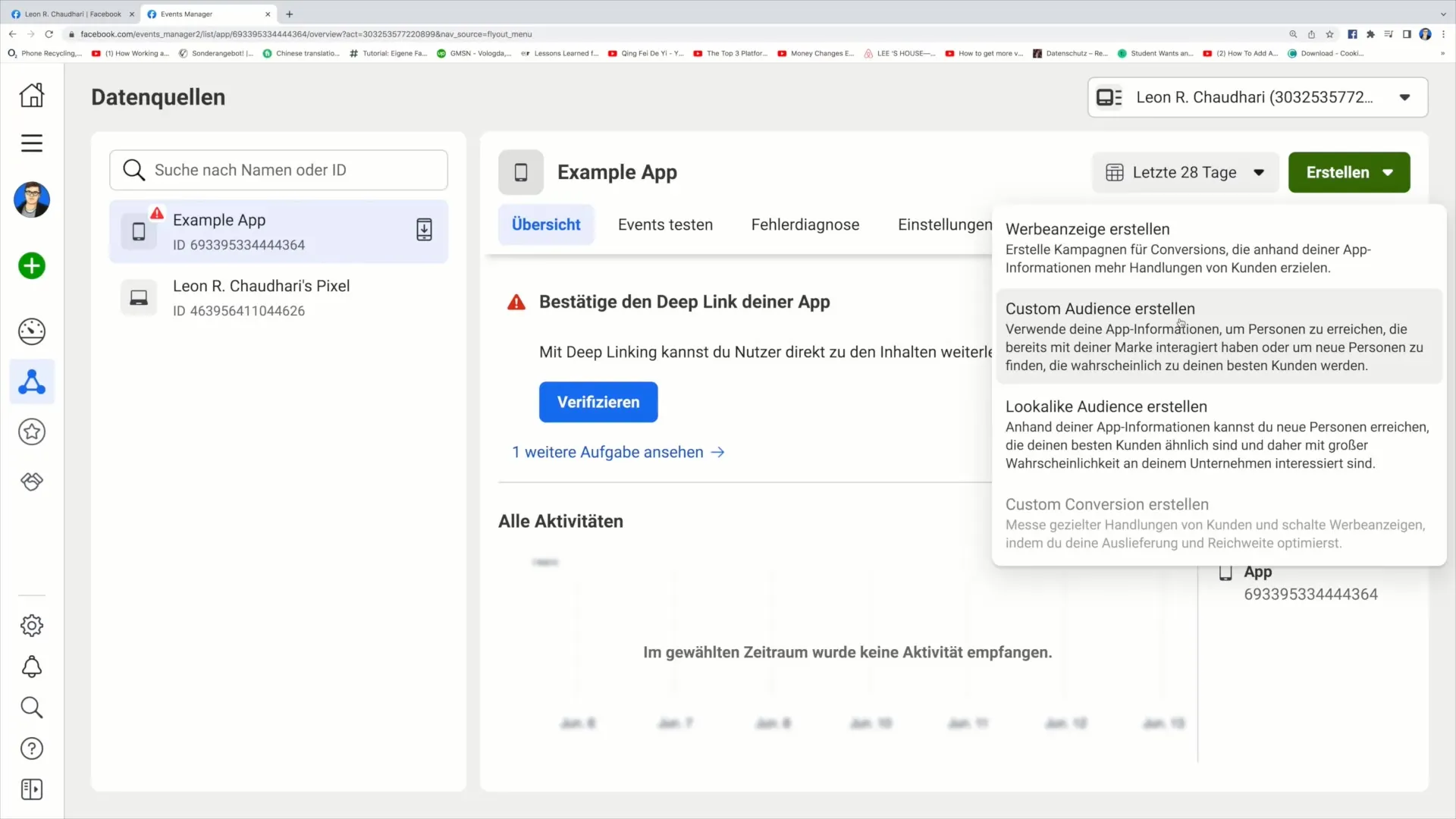Screen dimensions: 1456x819
Task: Open the 1 weitere Aufgabe ansehen link
Action: coord(618,452)
